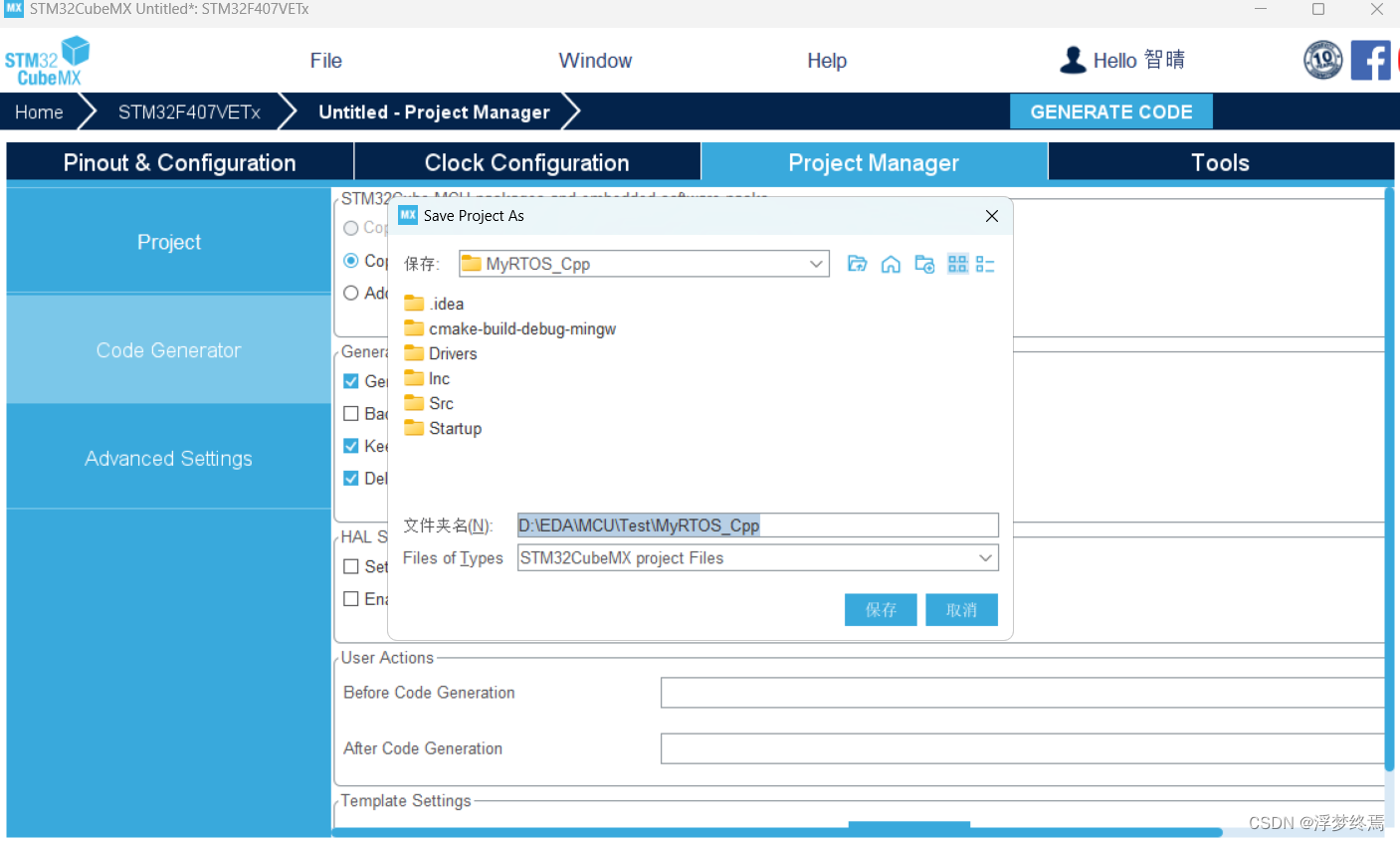Click the 10-year anniversary badge icon
Screen dimensions: 1400x841
coord(1323,60)
